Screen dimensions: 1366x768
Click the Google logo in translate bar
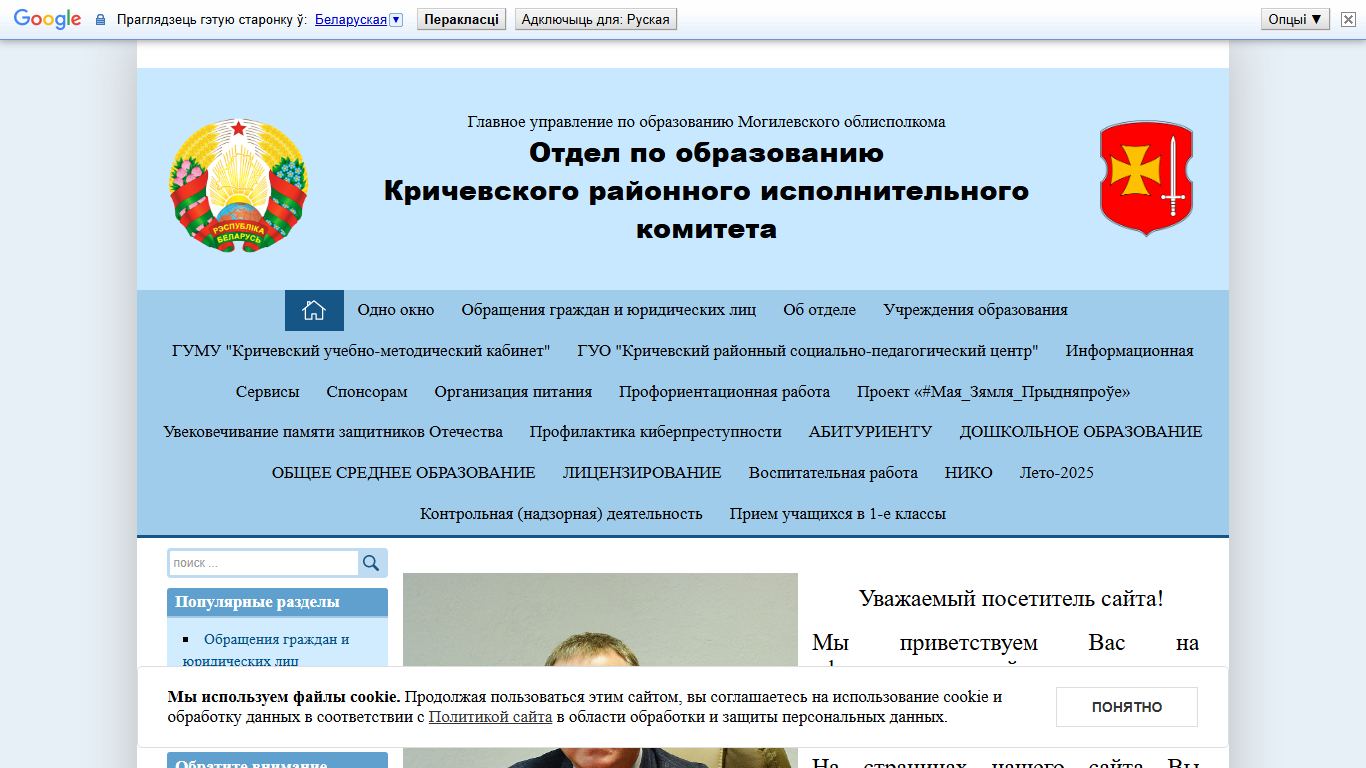(47, 19)
